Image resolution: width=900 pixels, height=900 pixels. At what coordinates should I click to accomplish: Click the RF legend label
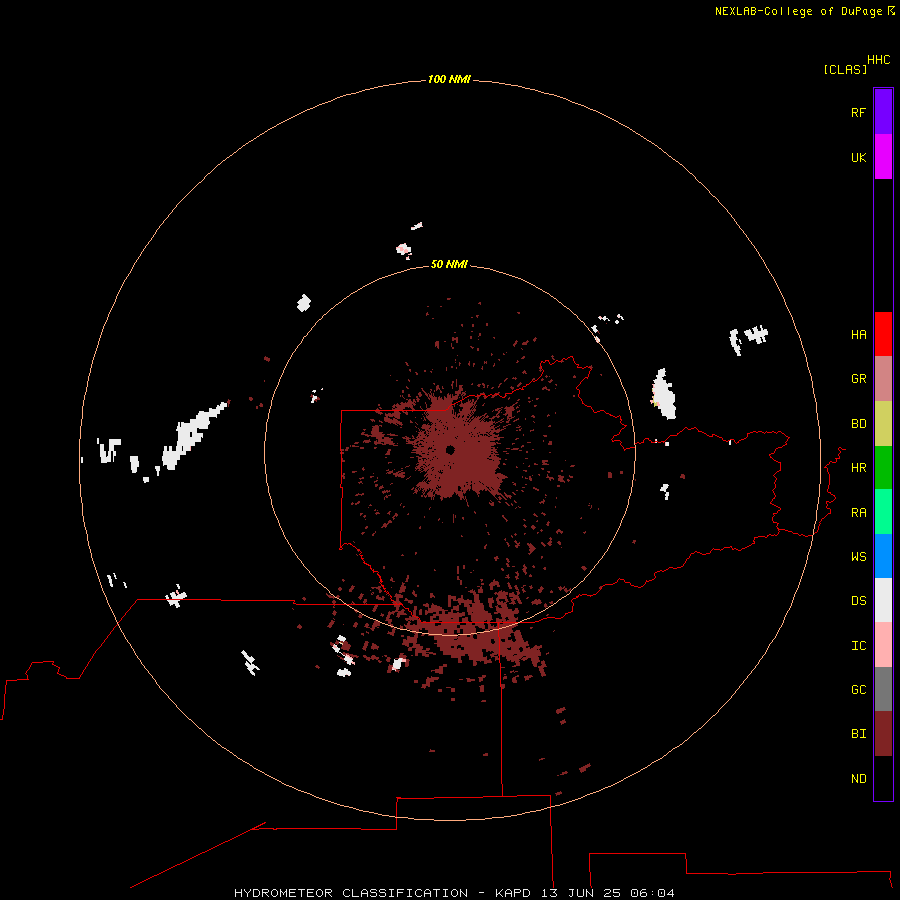858,112
